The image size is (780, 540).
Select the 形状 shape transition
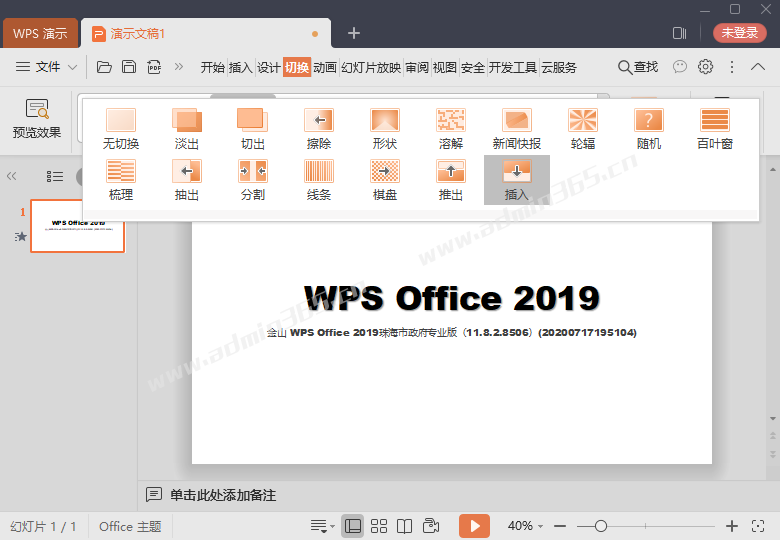coord(385,129)
